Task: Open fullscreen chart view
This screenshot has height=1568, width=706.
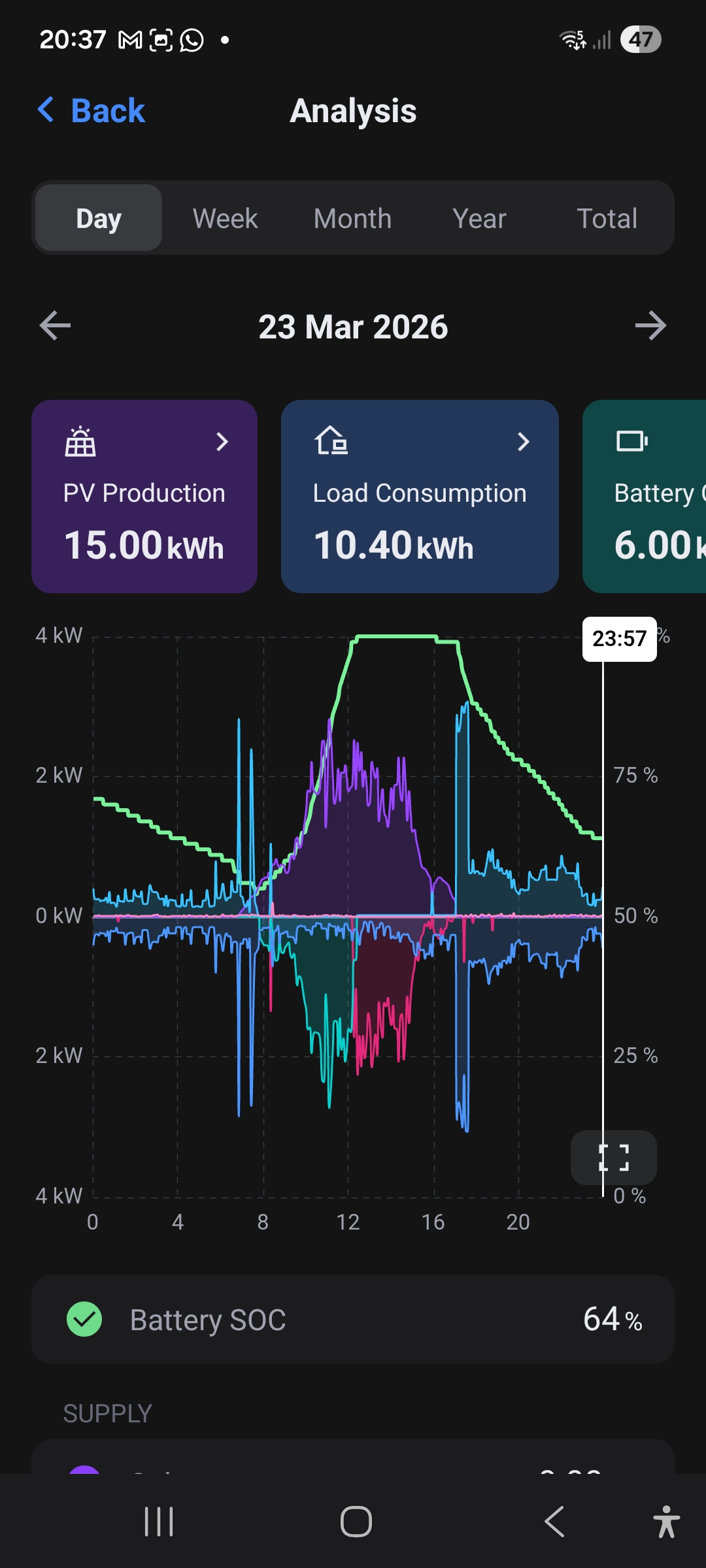Action: coord(613,1158)
